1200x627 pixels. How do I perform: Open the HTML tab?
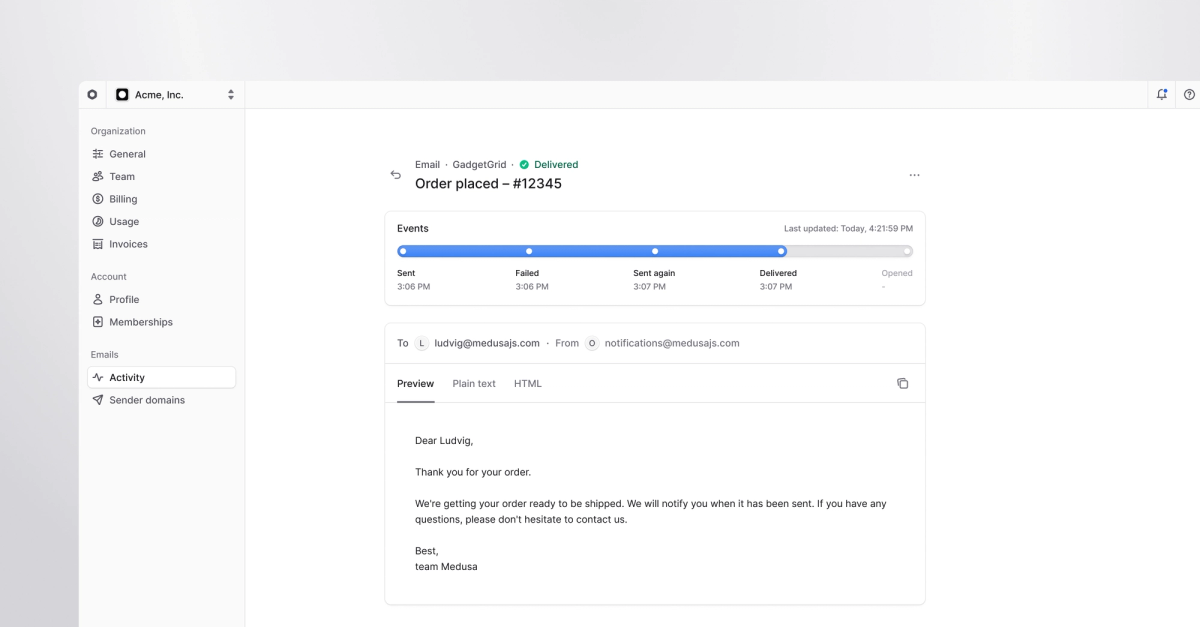coord(528,383)
